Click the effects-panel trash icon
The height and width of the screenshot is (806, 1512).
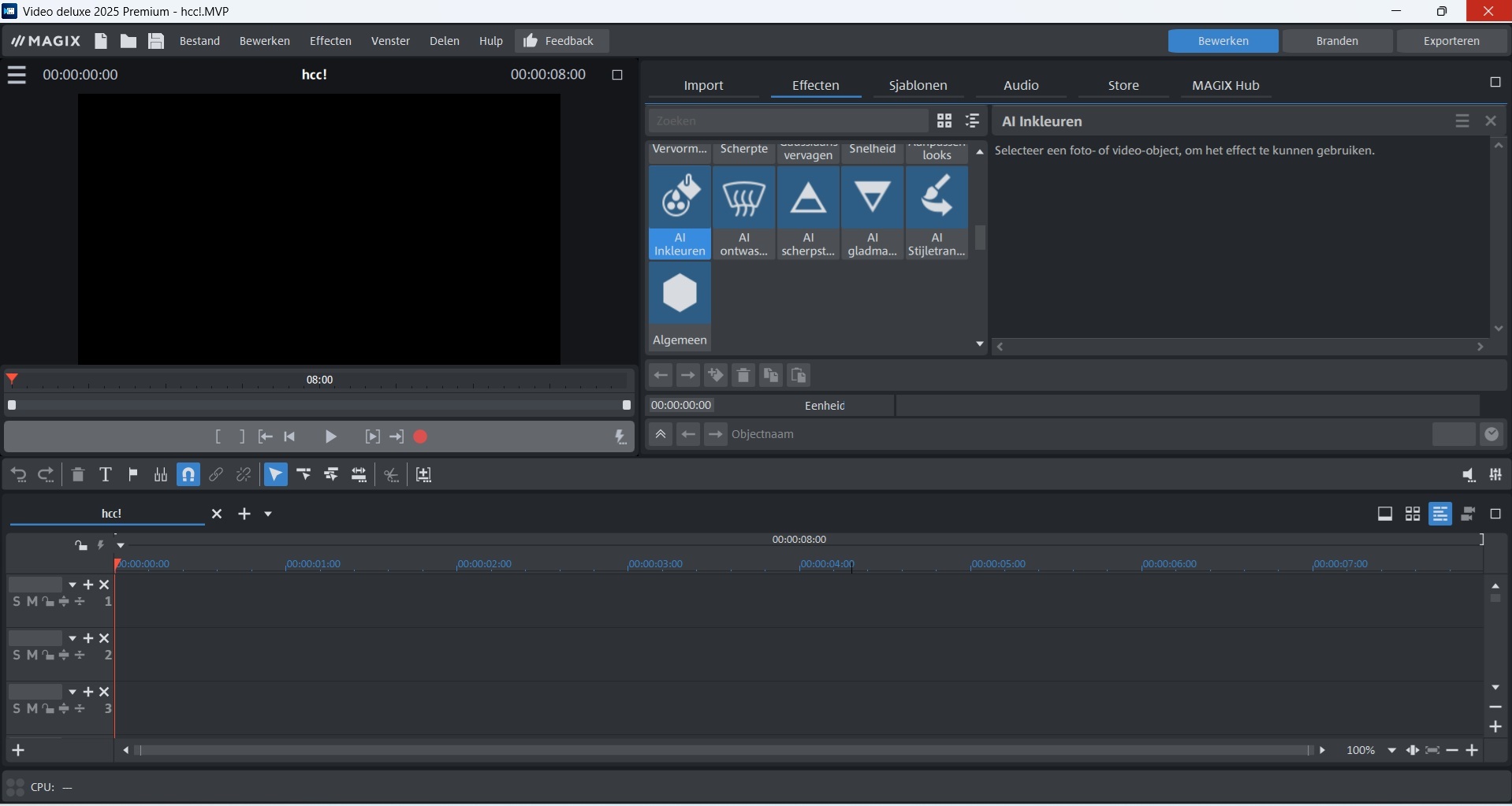point(743,375)
